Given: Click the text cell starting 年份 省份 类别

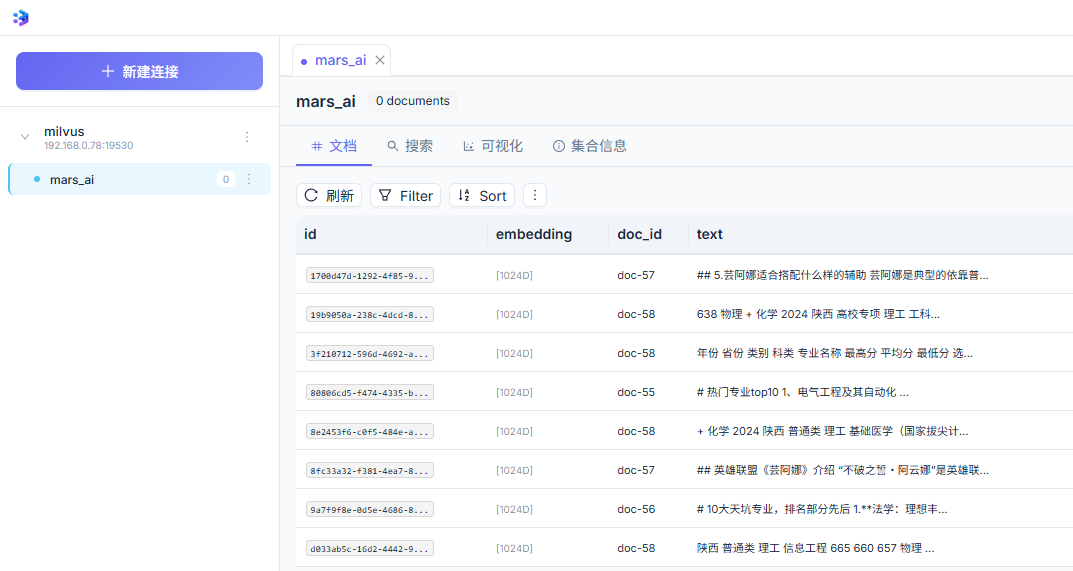Looking at the screenshot, I should 835,353.
